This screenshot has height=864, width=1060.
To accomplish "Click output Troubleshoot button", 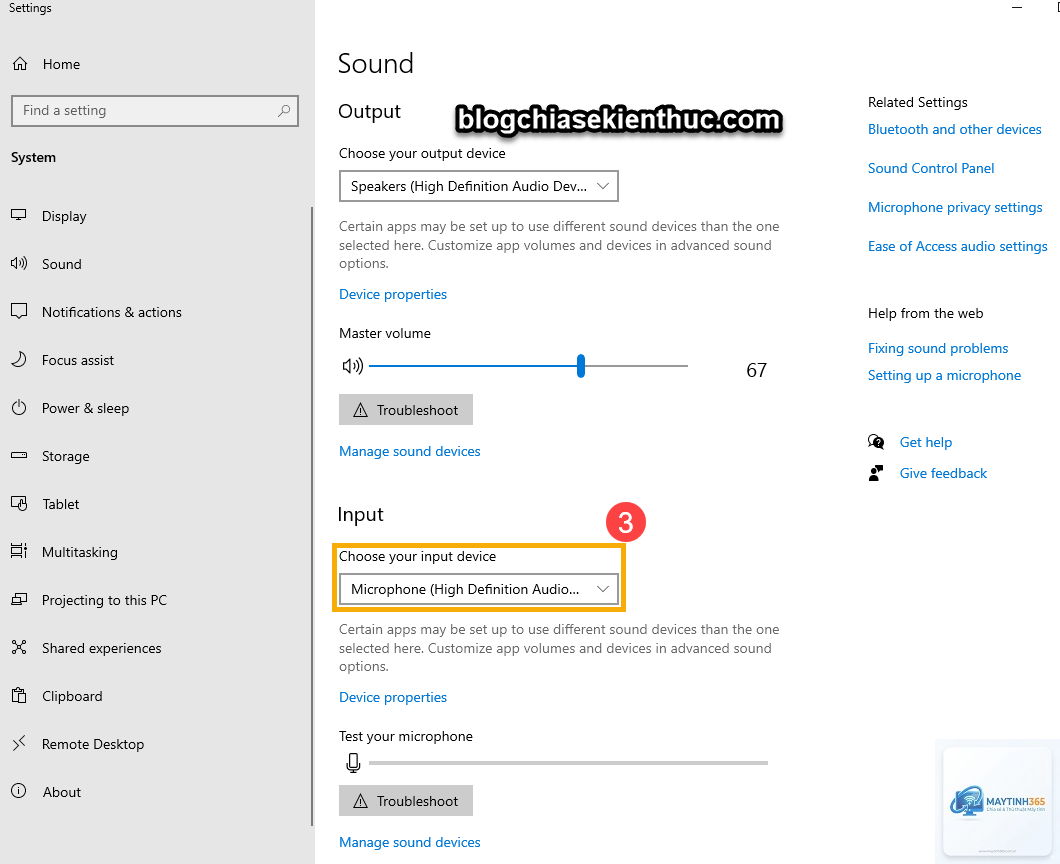I will [x=406, y=410].
